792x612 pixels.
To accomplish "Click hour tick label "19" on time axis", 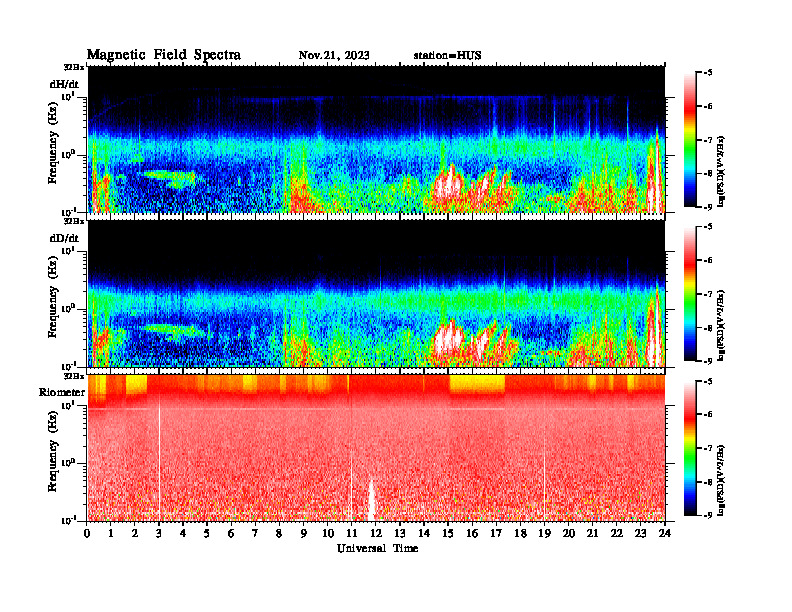I will 544,533.
